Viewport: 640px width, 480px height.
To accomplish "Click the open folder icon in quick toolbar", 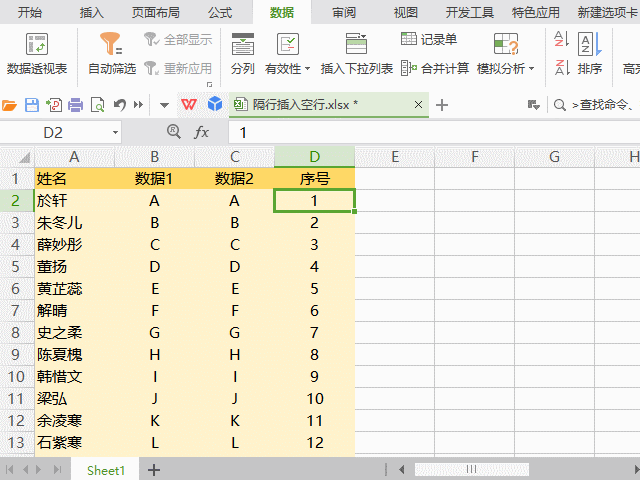I will (x=9, y=105).
